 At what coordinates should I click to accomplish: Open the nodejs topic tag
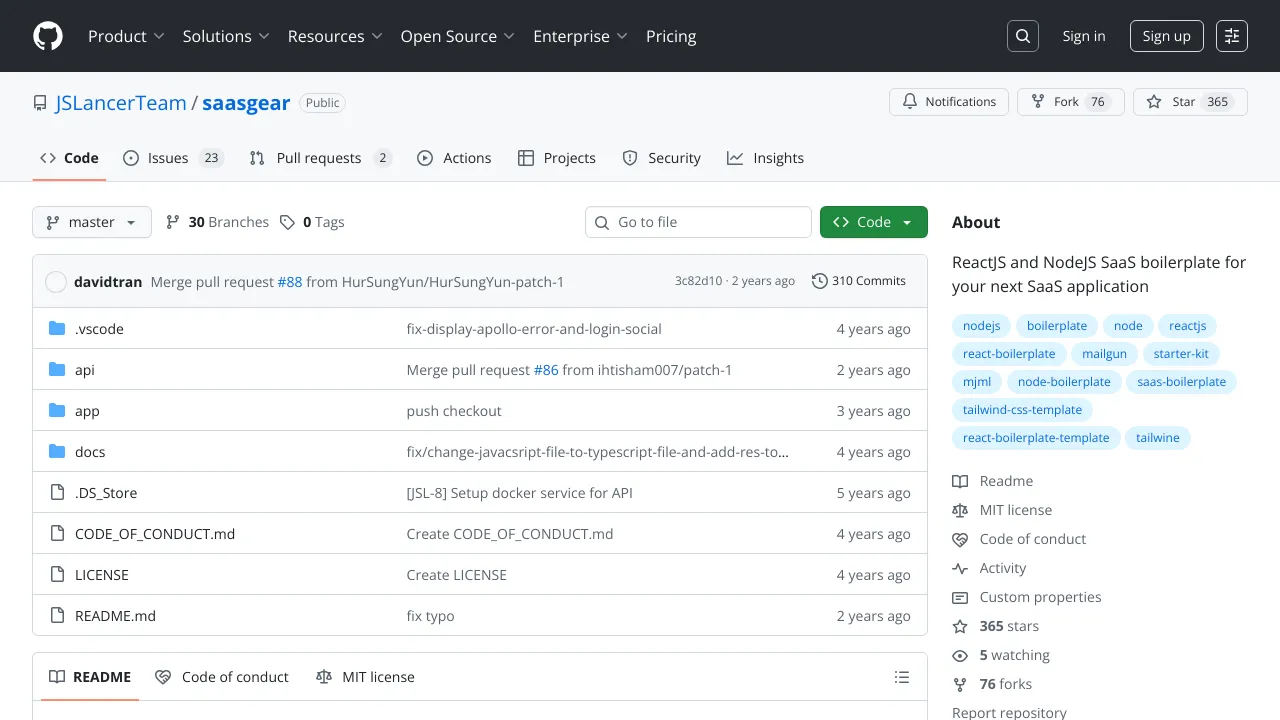tap(981, 326)
